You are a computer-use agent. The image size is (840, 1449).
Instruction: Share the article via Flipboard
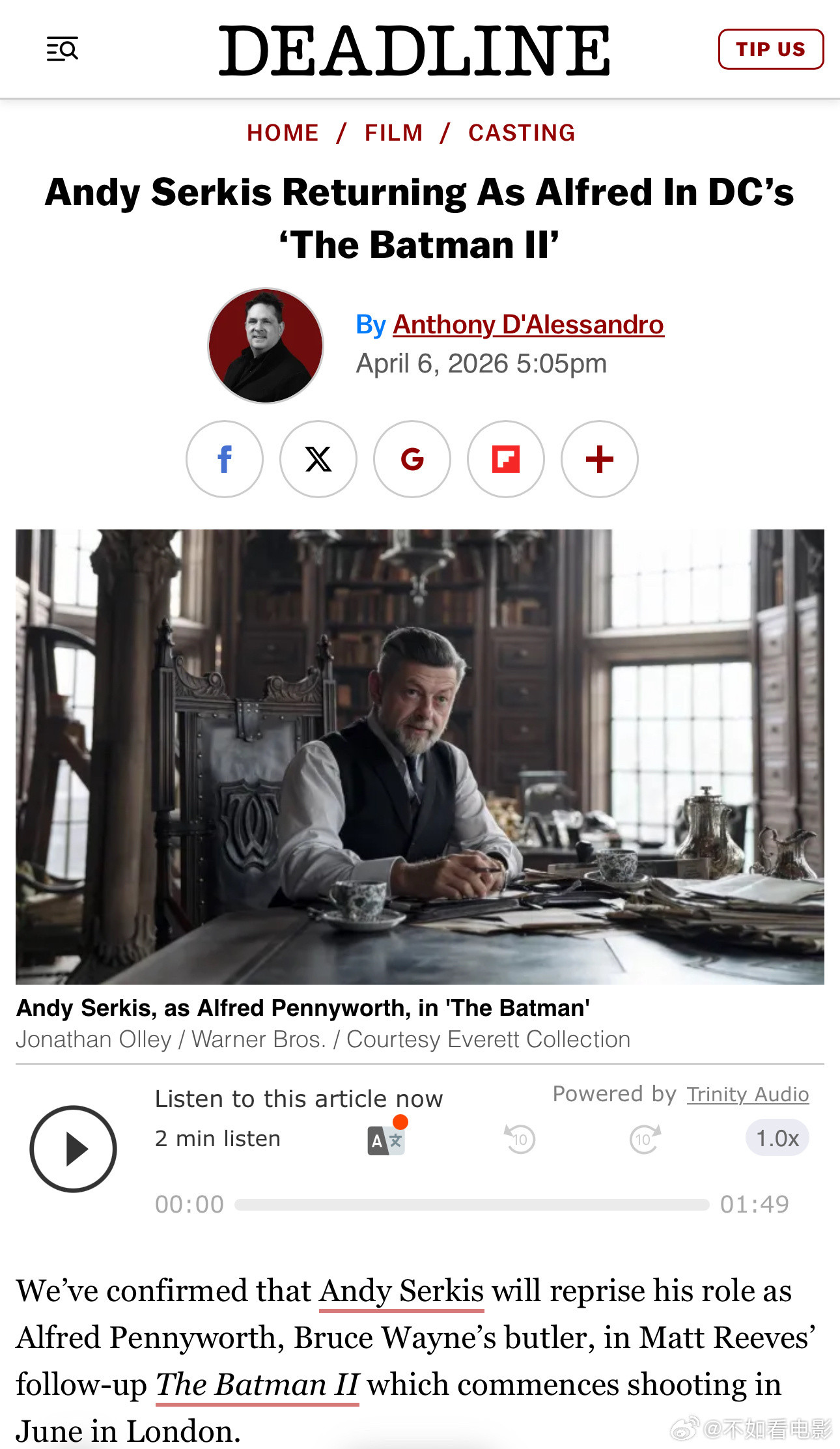(506, 459)
